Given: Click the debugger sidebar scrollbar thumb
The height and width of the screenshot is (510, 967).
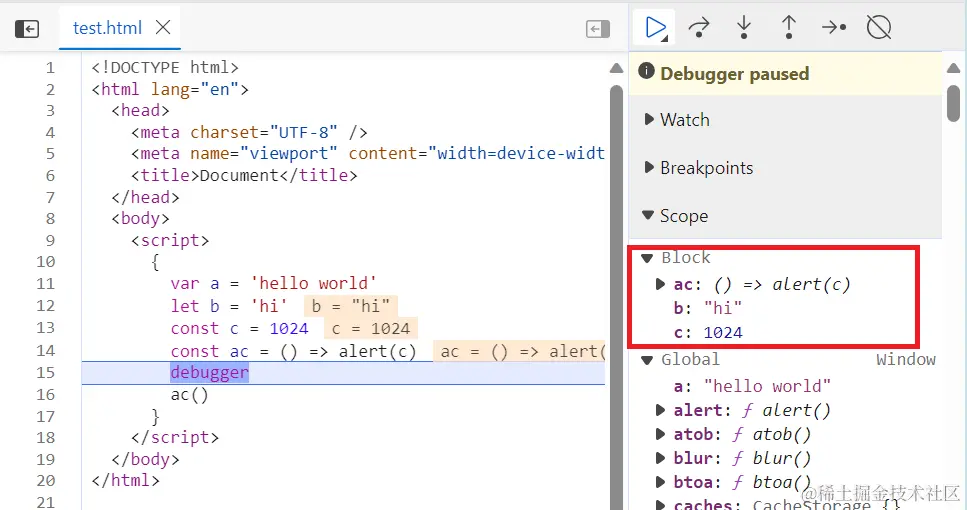Looking at the screenshot, I should 953,103.
